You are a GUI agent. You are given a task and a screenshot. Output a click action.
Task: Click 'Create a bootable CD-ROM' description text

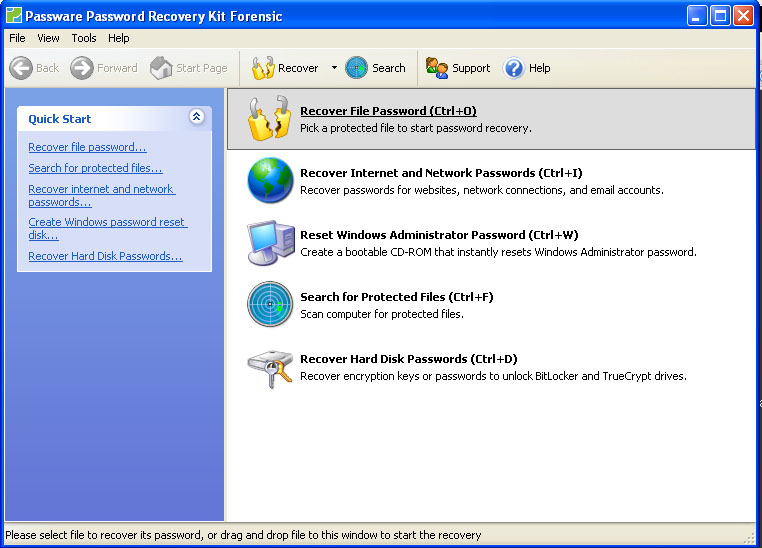[x=498, y=252]
